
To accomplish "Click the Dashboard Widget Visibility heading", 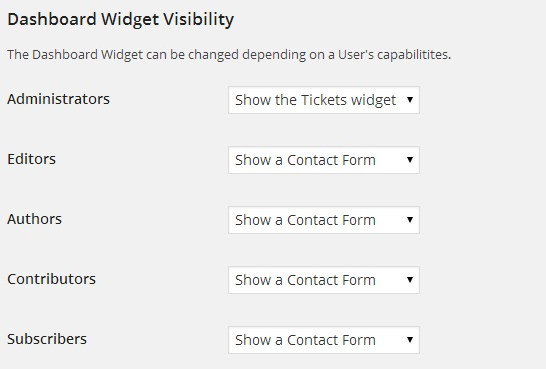I will point(120,19).
